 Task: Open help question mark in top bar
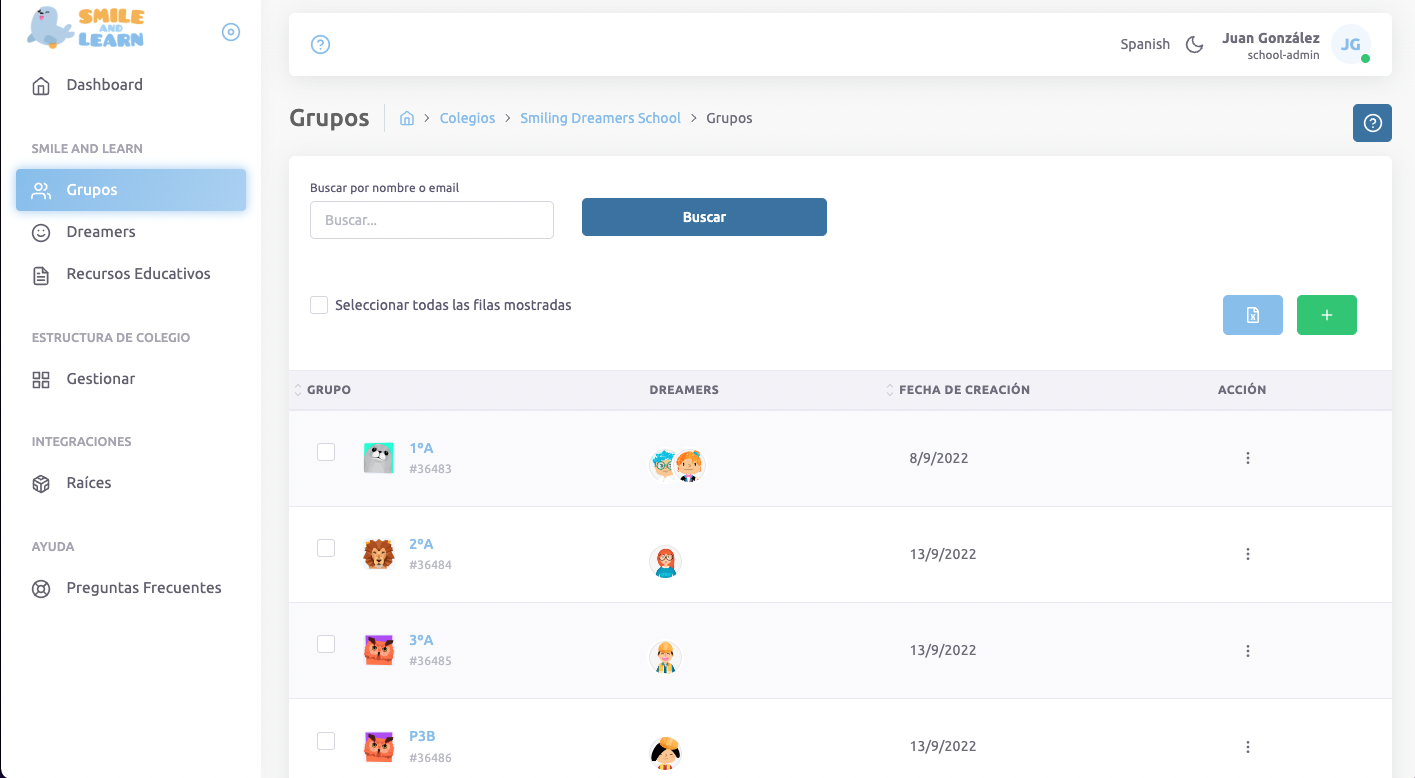tap(320, 44)
